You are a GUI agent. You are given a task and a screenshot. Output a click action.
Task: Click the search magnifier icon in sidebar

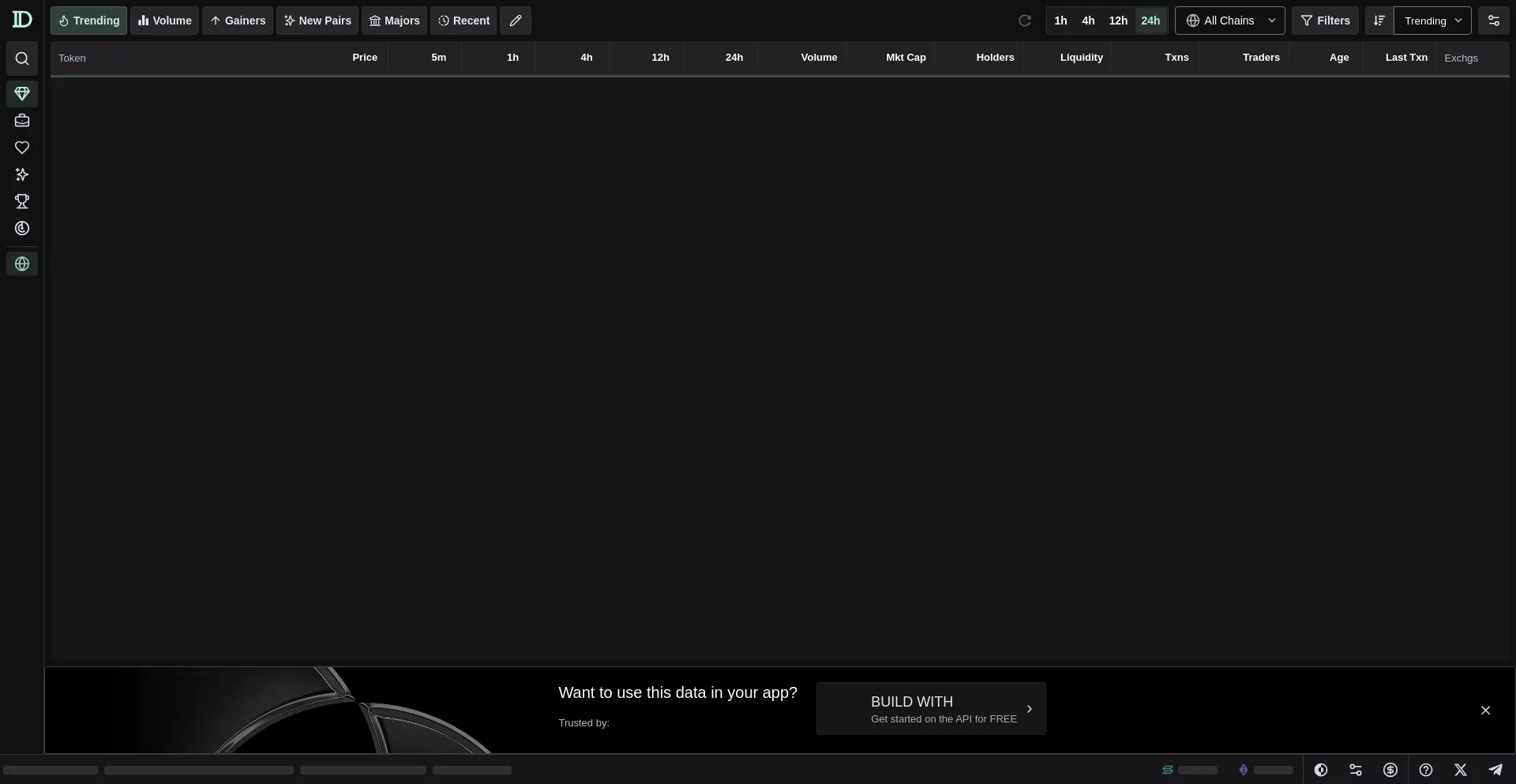[22, 58]
